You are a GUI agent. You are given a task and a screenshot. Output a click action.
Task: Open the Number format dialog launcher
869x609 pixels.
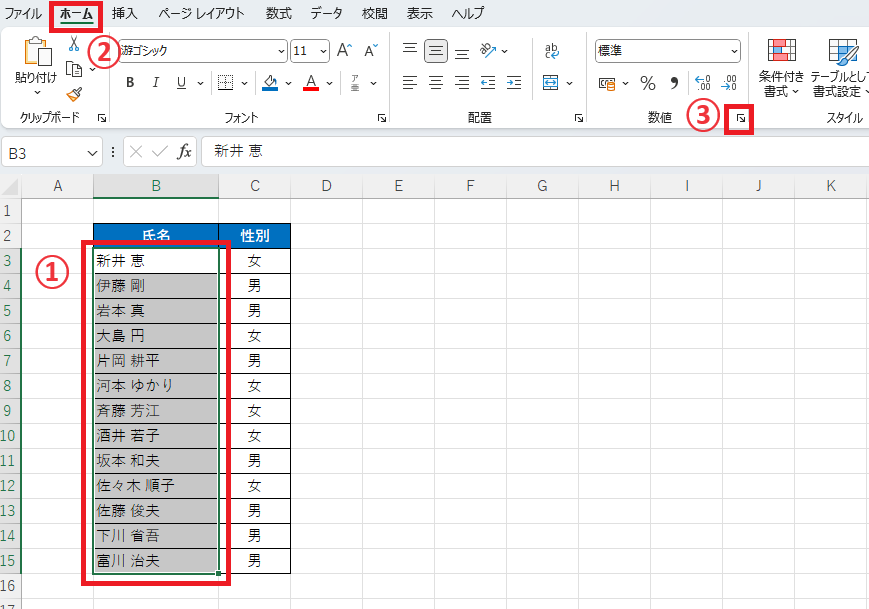click(x=740, y=118)
